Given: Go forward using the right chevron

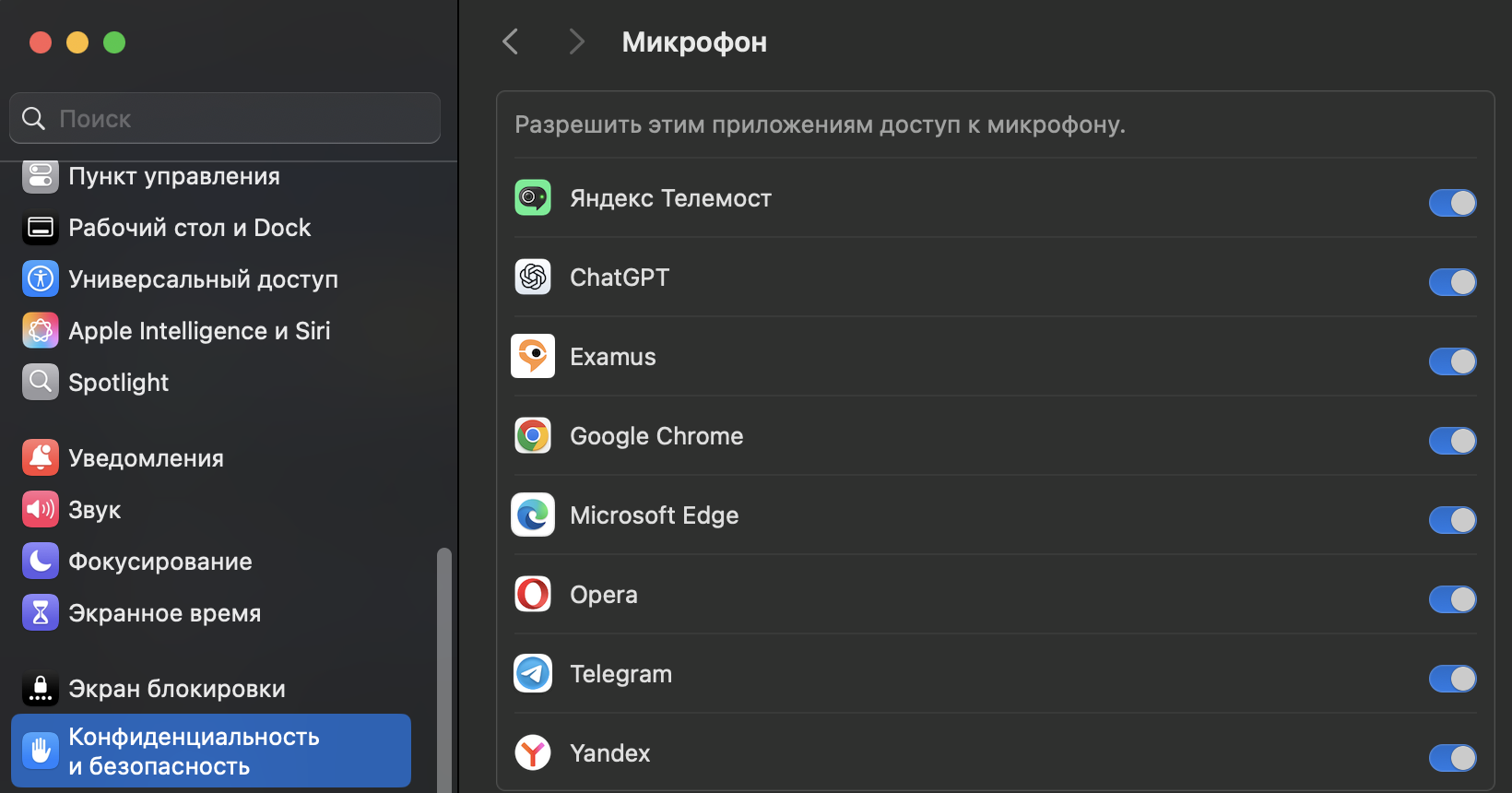Looking at the screenshot, I should tap(576, 41).
